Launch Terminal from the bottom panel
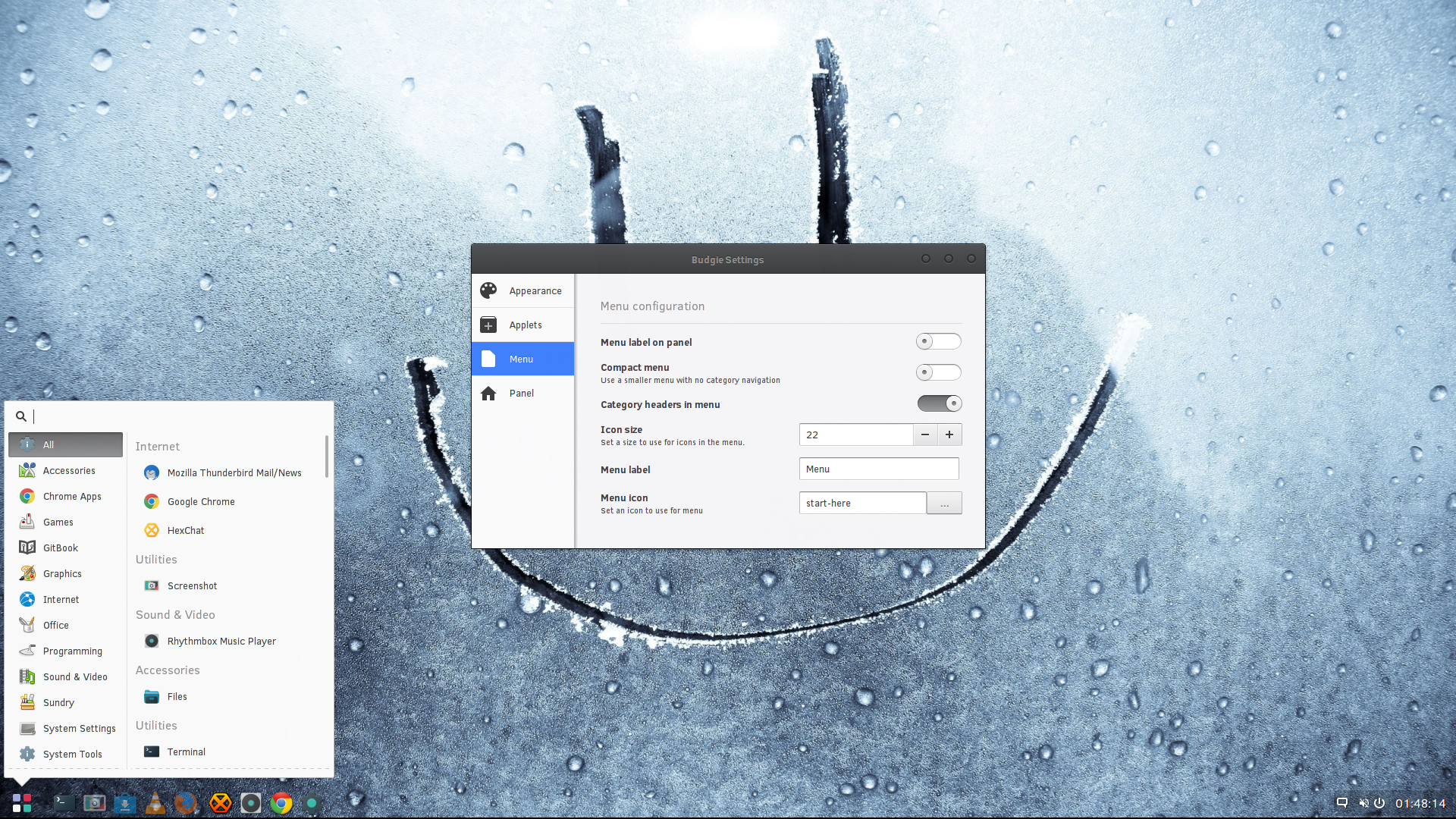The image size is (1456, 819). (x=64, y=803)
